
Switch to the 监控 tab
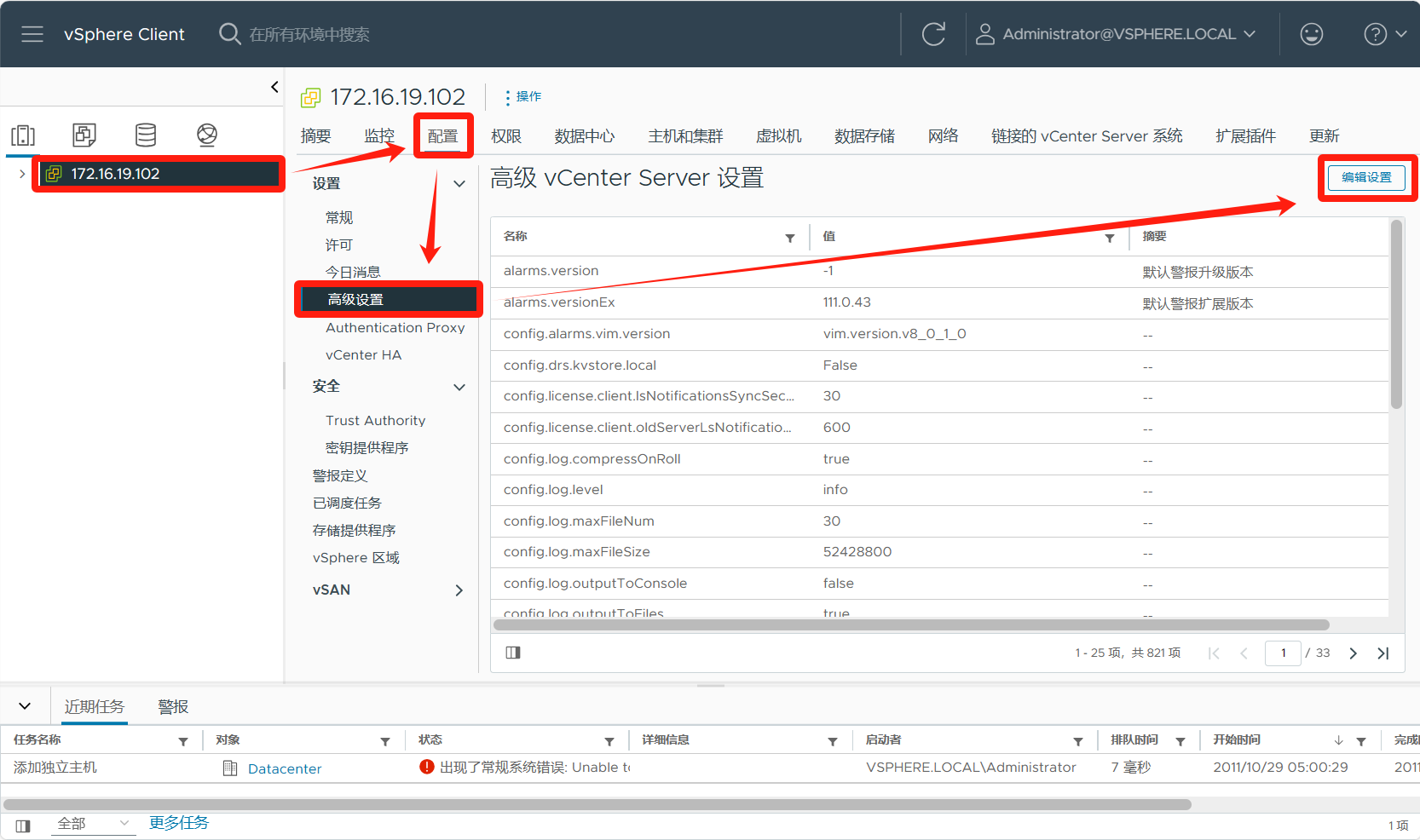pos(379,136)
